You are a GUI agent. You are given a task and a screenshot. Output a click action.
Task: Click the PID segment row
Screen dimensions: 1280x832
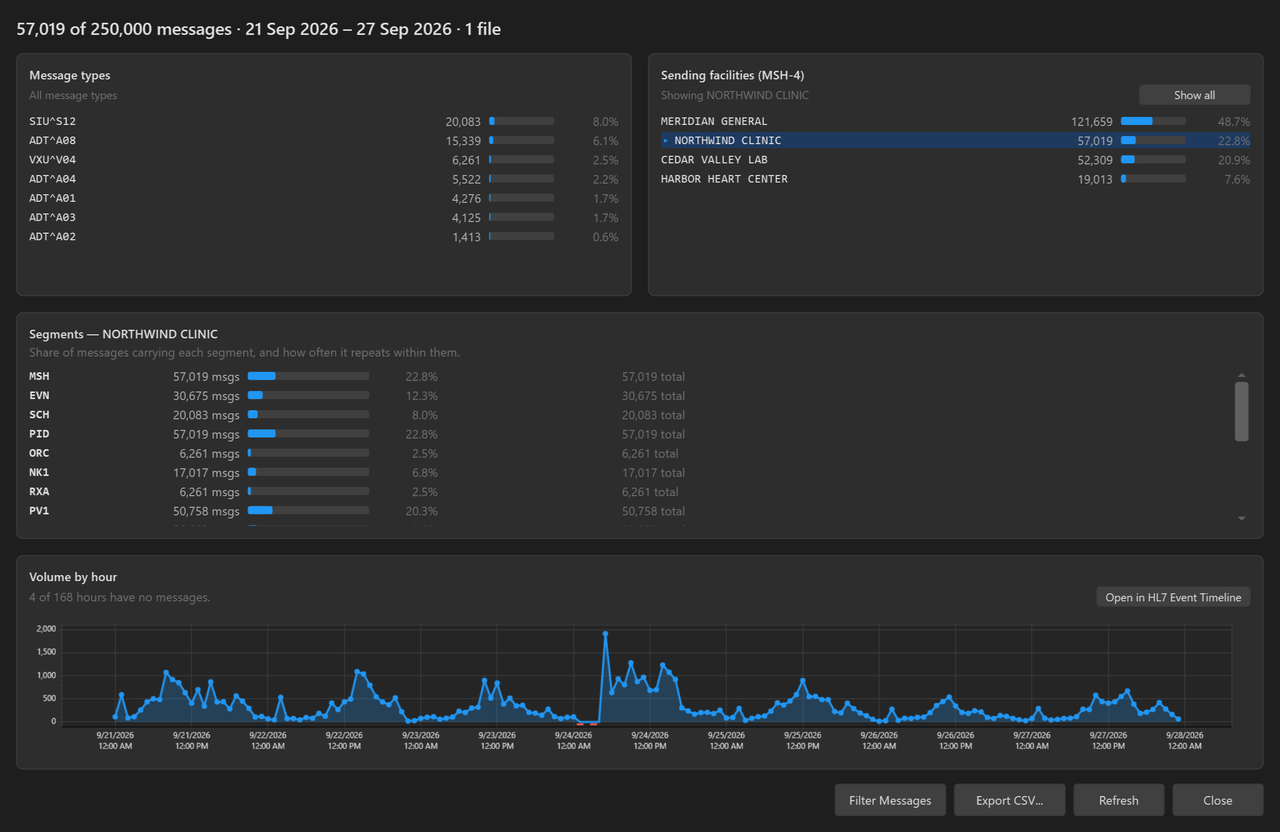coord(630,434)
